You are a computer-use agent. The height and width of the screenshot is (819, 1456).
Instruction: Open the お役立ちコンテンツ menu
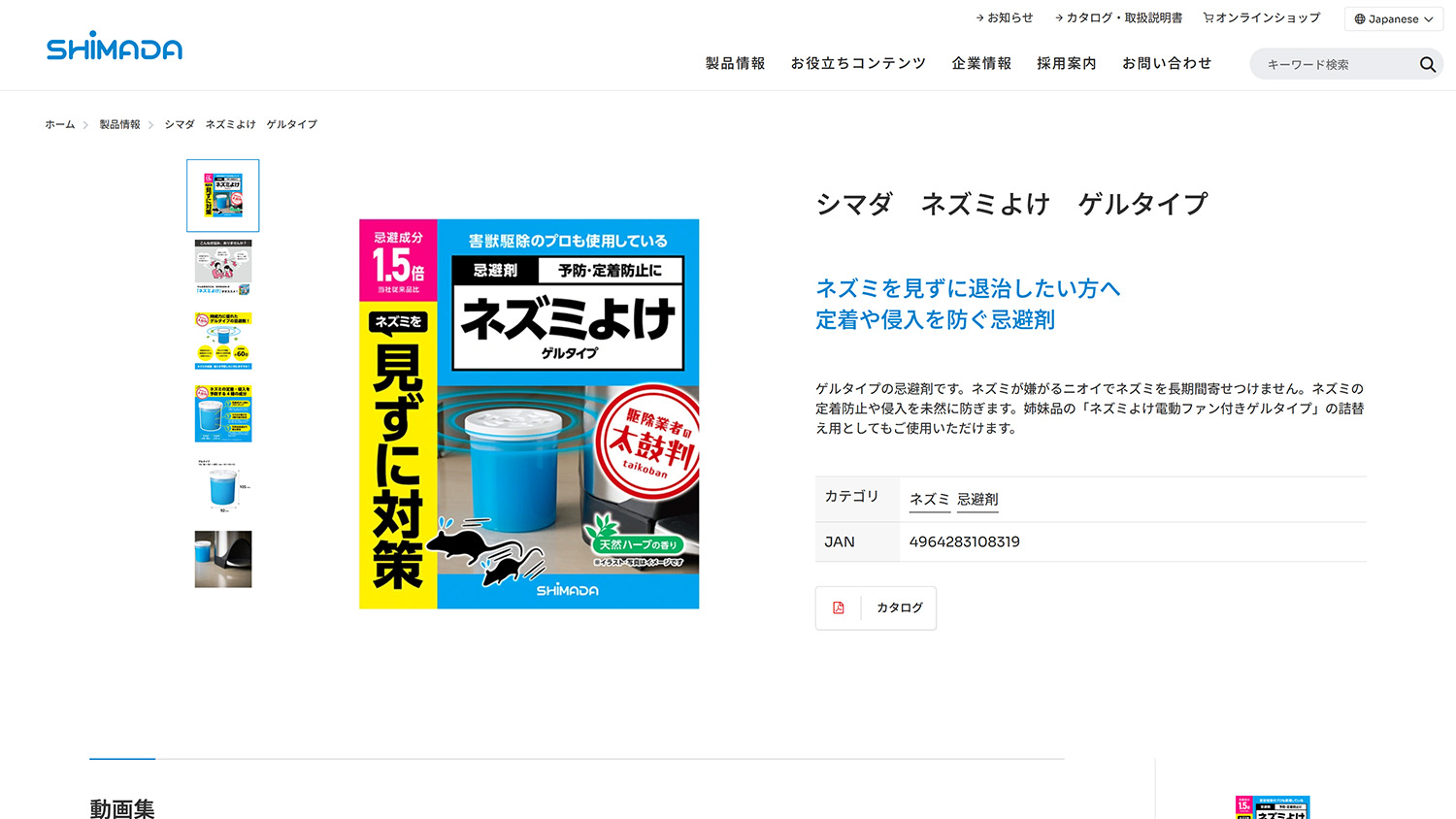click(x=858, y=63)
